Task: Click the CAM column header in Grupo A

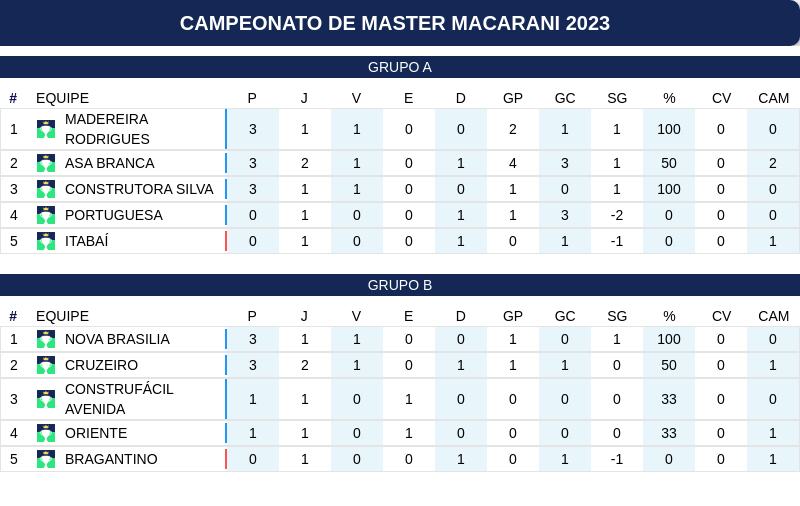Action: point(773,98)
